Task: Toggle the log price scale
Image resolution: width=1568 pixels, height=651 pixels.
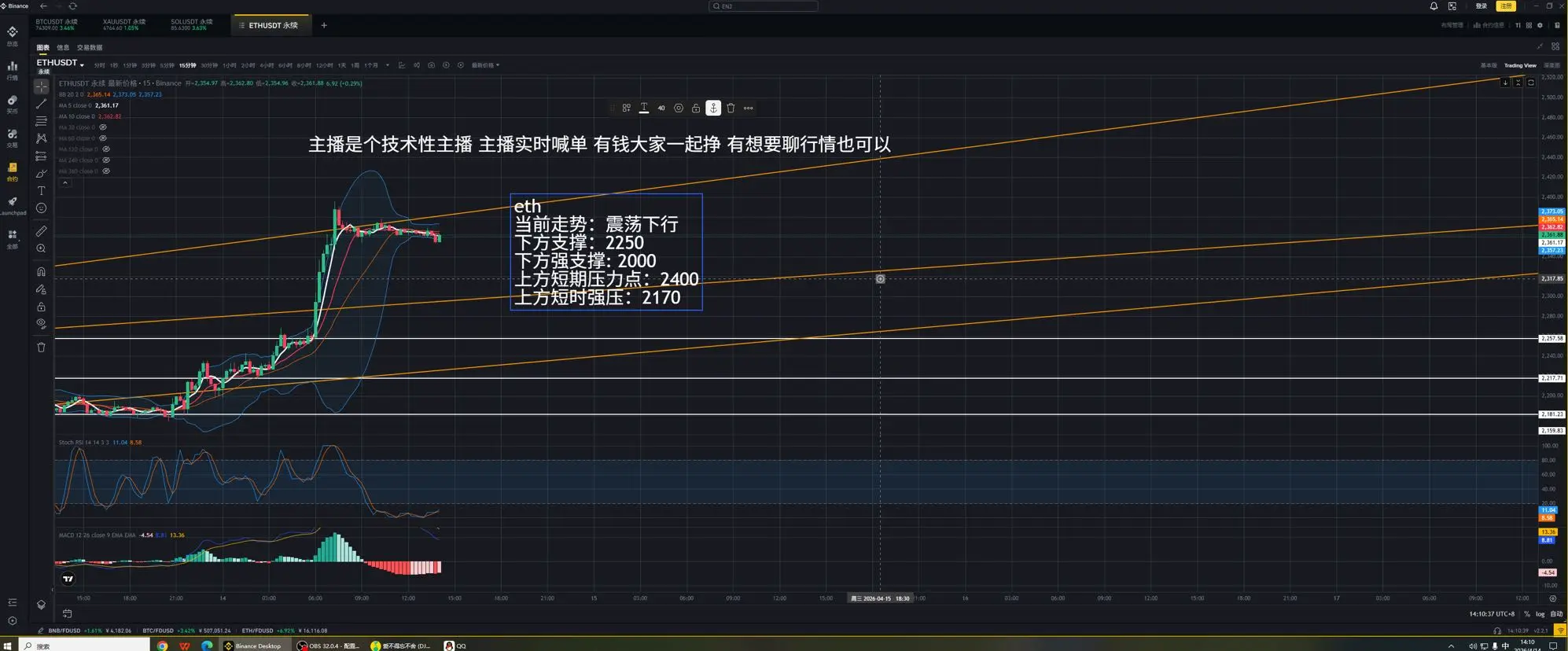Action: point(1540,614)
